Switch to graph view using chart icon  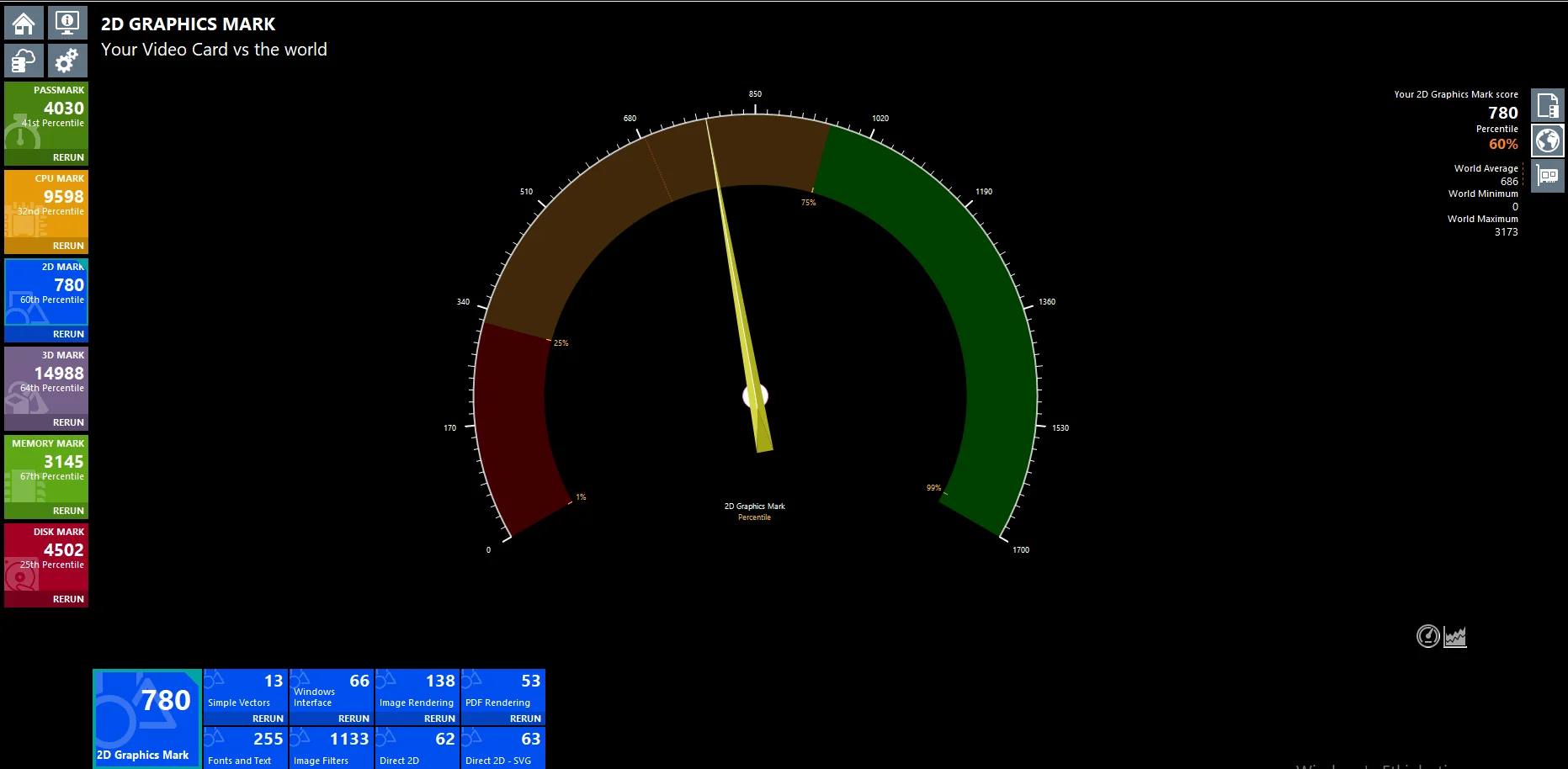click(x=1455, y=637)
